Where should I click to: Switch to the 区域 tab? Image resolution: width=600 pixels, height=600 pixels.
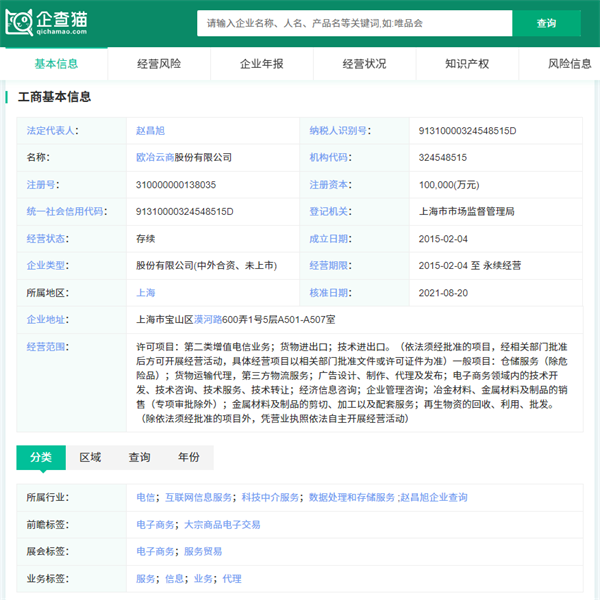[90, 457]
